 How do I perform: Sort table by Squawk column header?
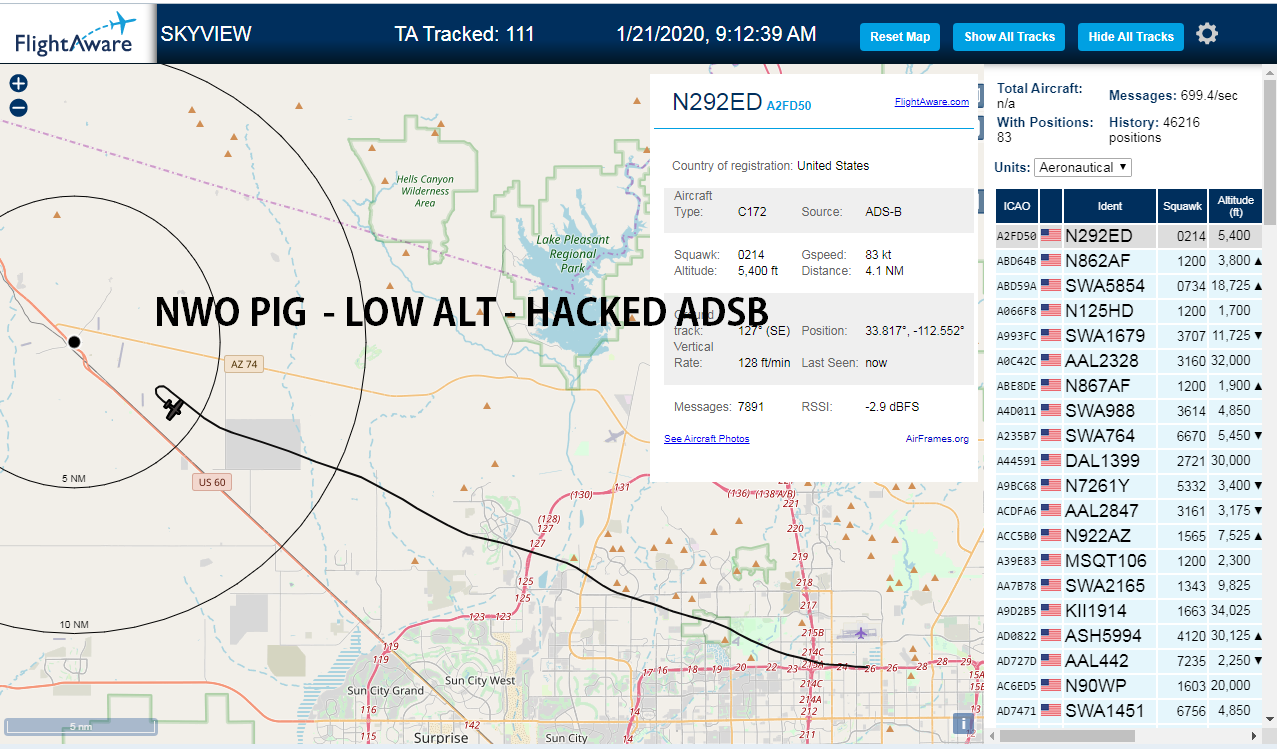coord(1183,206)
